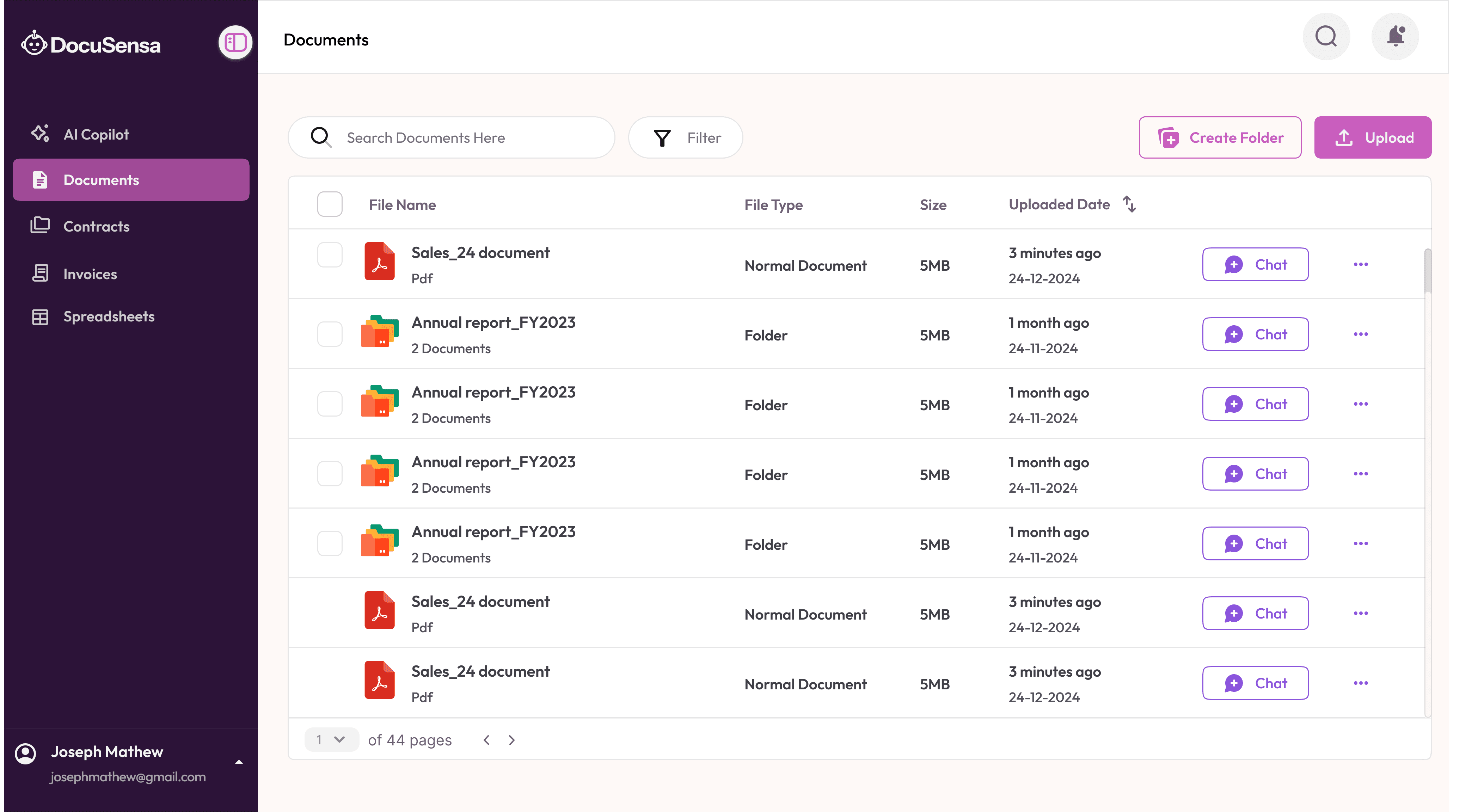Click the sidebar collapse toggle icon
The width and height of the screenshot is (1472, 812).
click(235, 42)
